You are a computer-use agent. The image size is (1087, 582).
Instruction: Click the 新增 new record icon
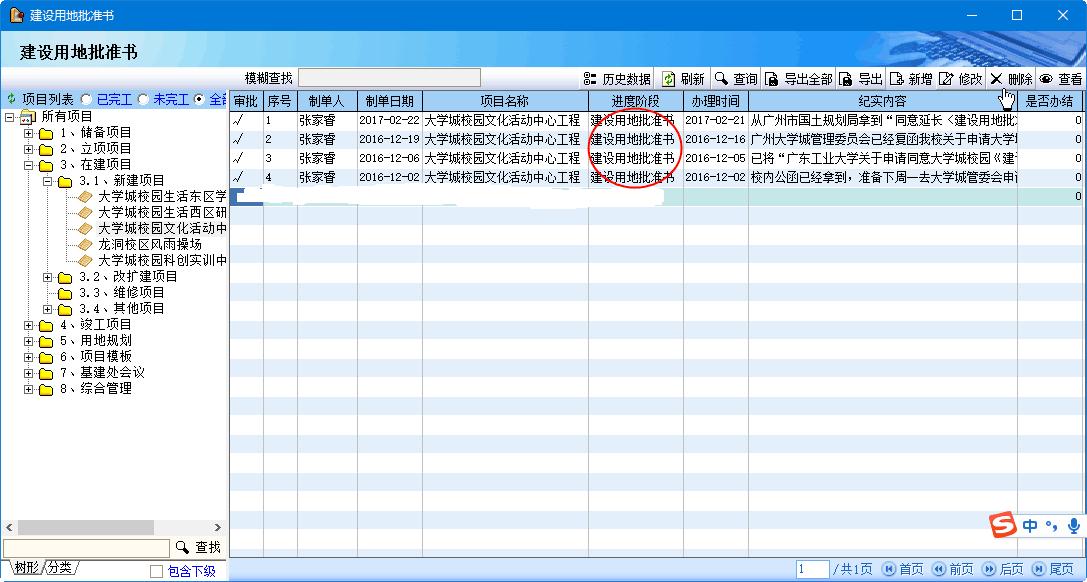(x=897, y=79)
